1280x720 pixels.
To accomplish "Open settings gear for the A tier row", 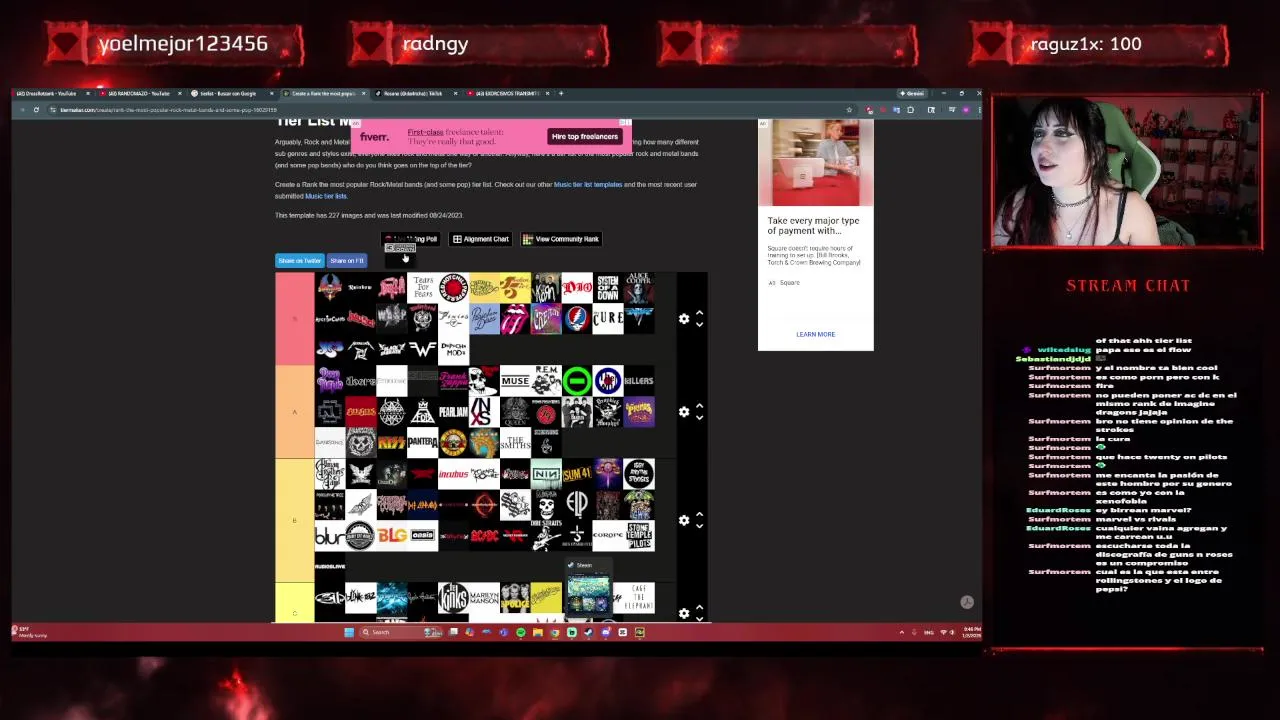I will [x=684, y=412].
